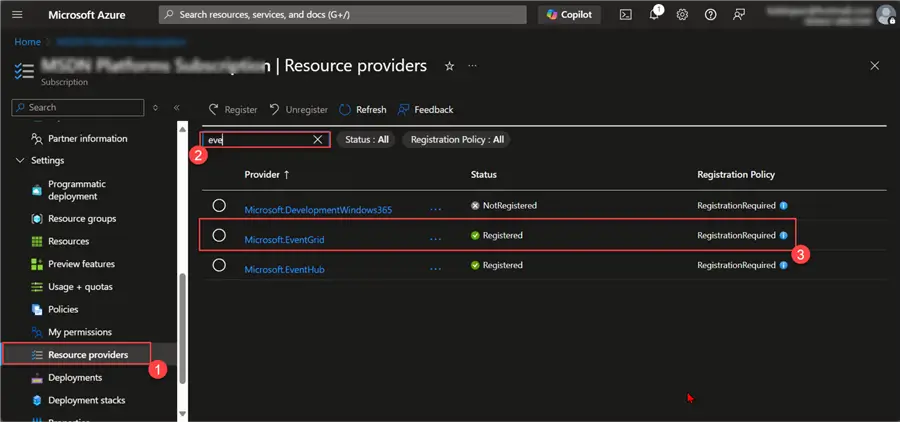Click the Microsoft Azure logo text
The height and width of the screenshot is (422, 900).
coord(87,15)
